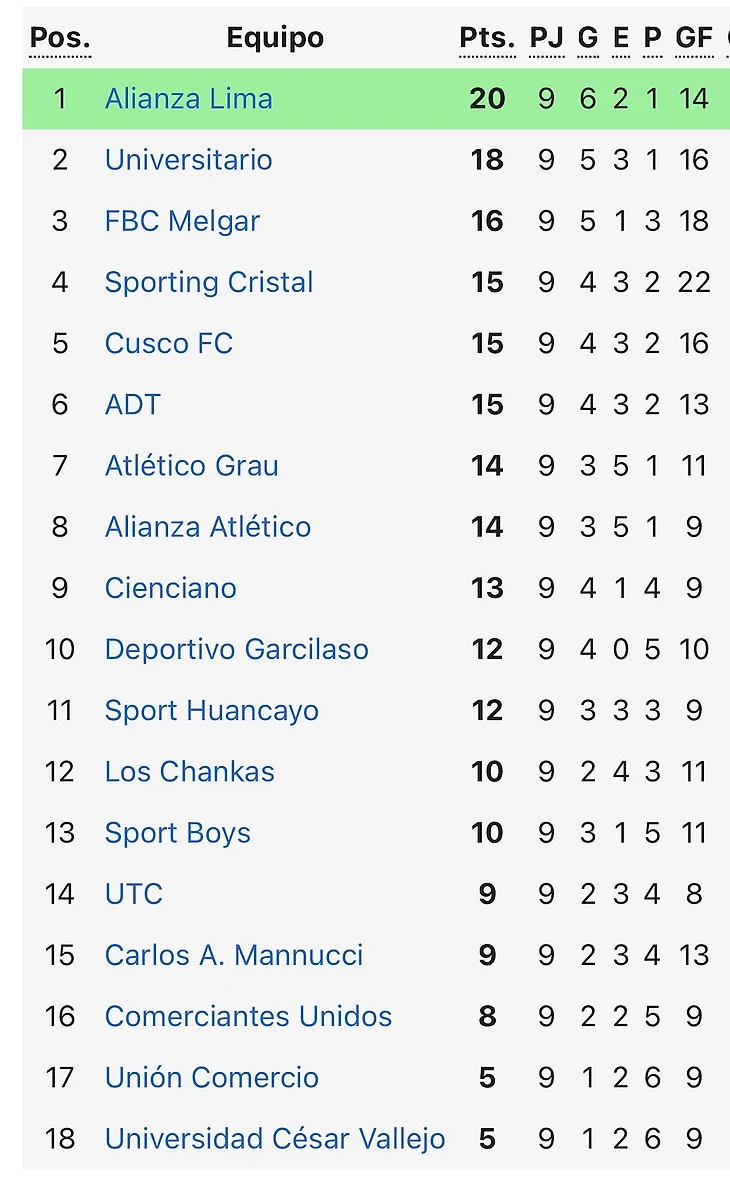Click the ADT team link
The width and height of the screenshot is (730, 1181).
[x=132, y=405]
